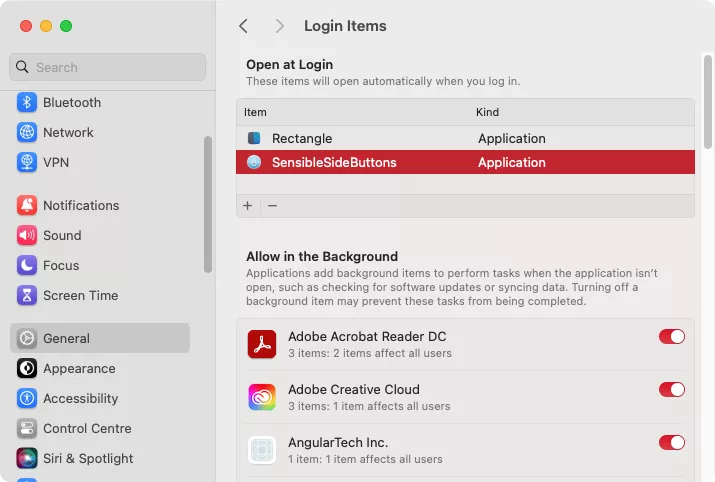Screen dimensions: 715x482
Task: Disable Adobe Acrobat Reader DC background toggle
Action: click(671, 337)
